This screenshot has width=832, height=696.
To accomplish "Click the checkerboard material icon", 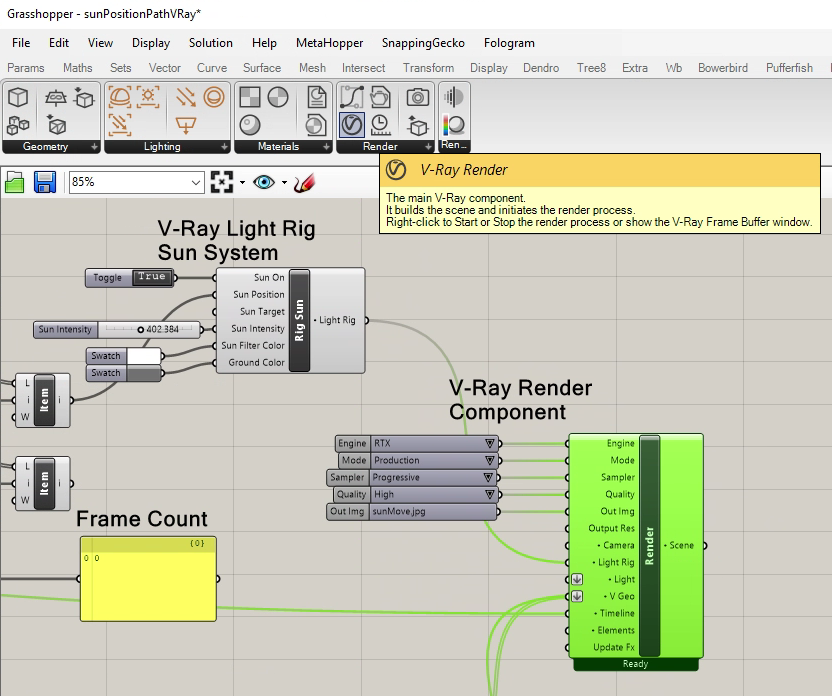I will click(250, 98).
